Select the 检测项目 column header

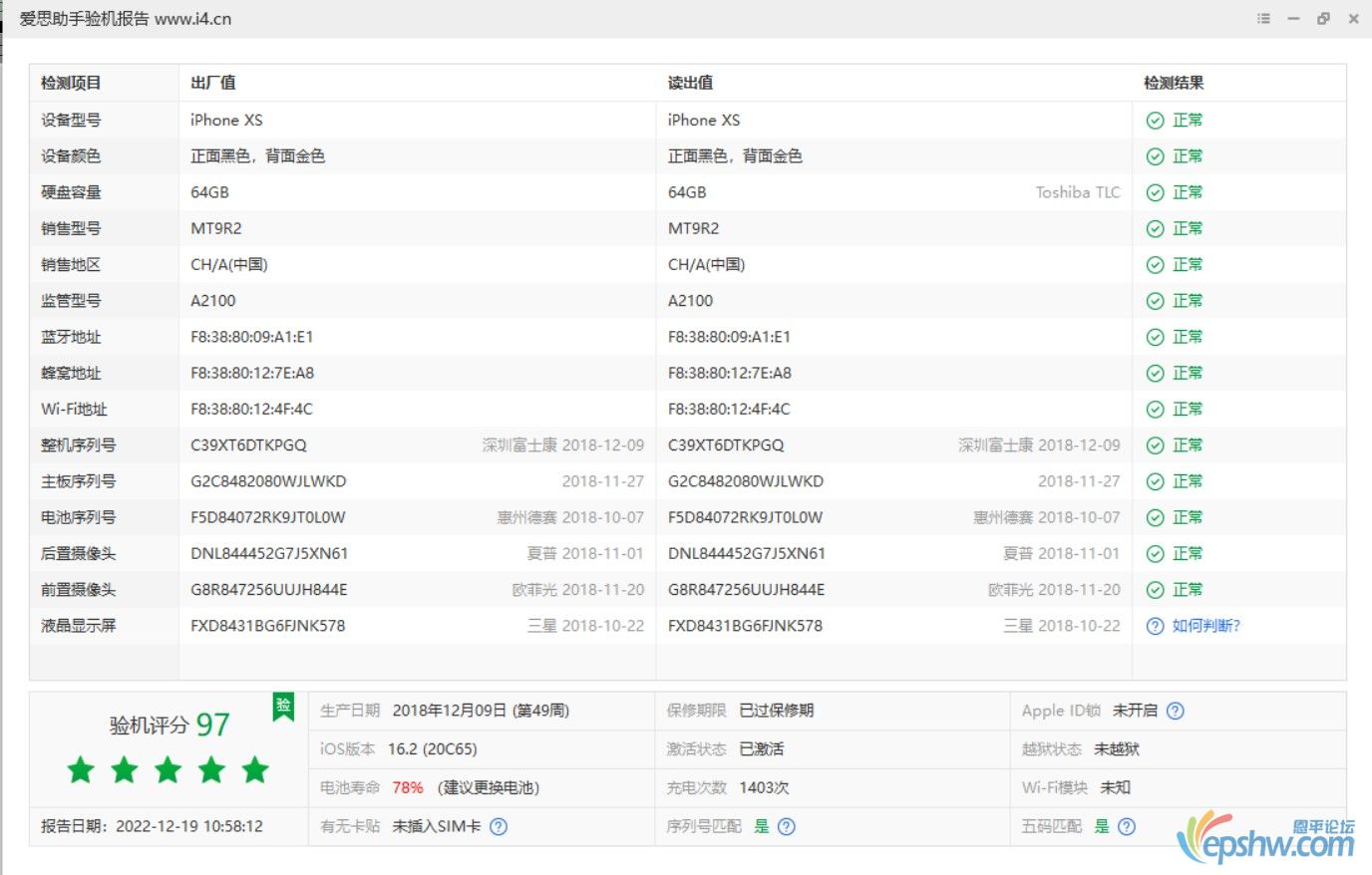point(71,83)
